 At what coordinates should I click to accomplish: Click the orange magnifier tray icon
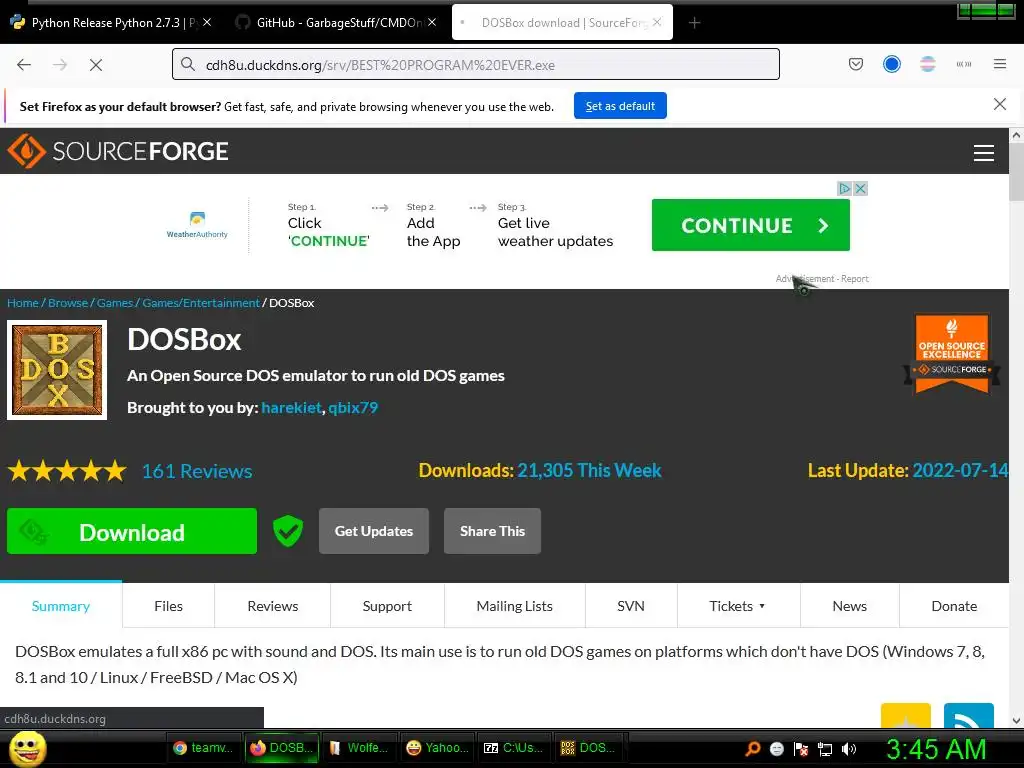click(753, 749)
